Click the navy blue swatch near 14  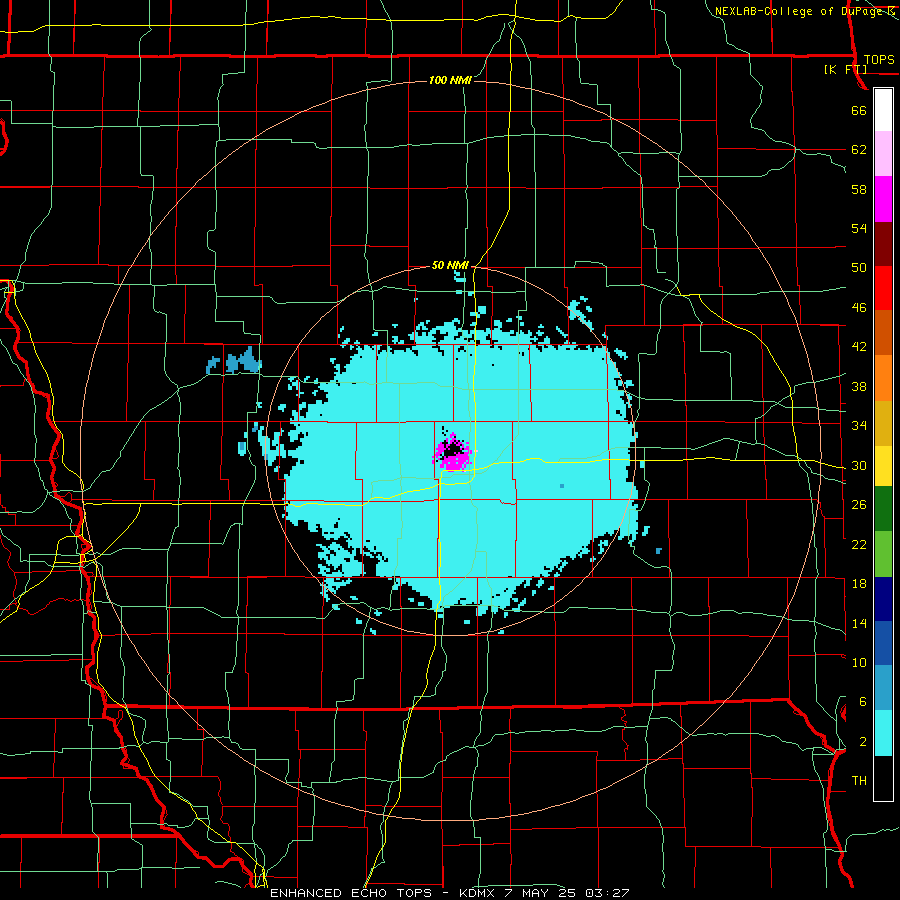[x=883, y=599]
